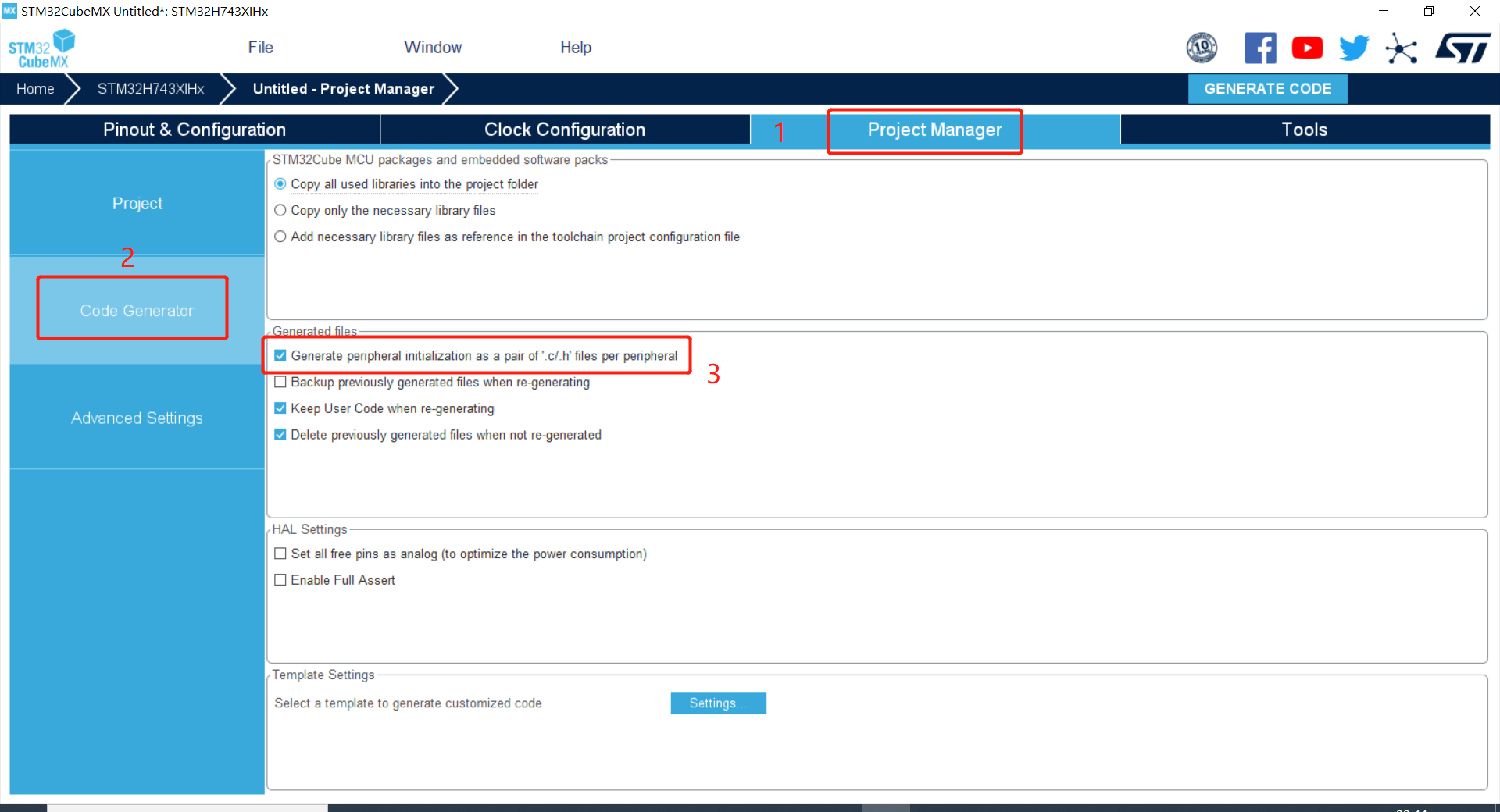Click the GENERATE CODE button
Screen dimensions: 1500x812
(1267, 89)
